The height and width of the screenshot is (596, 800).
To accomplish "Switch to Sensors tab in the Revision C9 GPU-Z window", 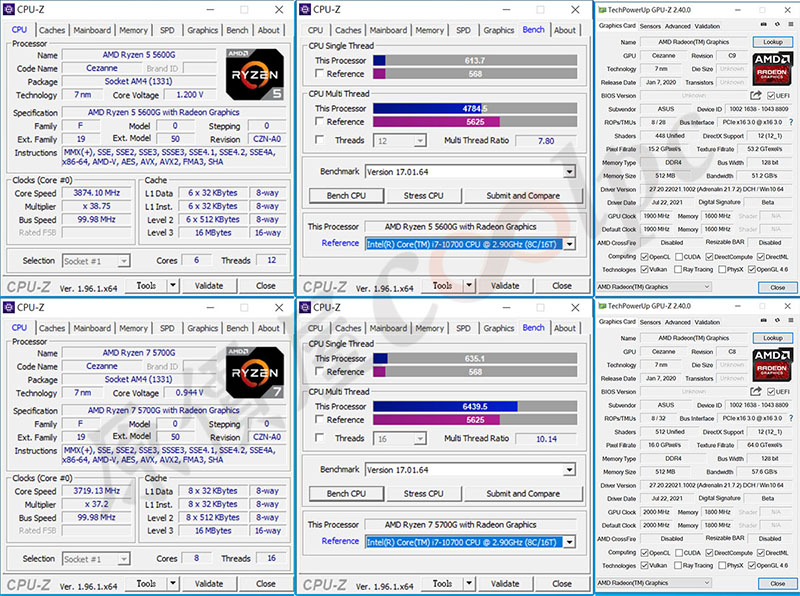I will (x=650, y=26).
